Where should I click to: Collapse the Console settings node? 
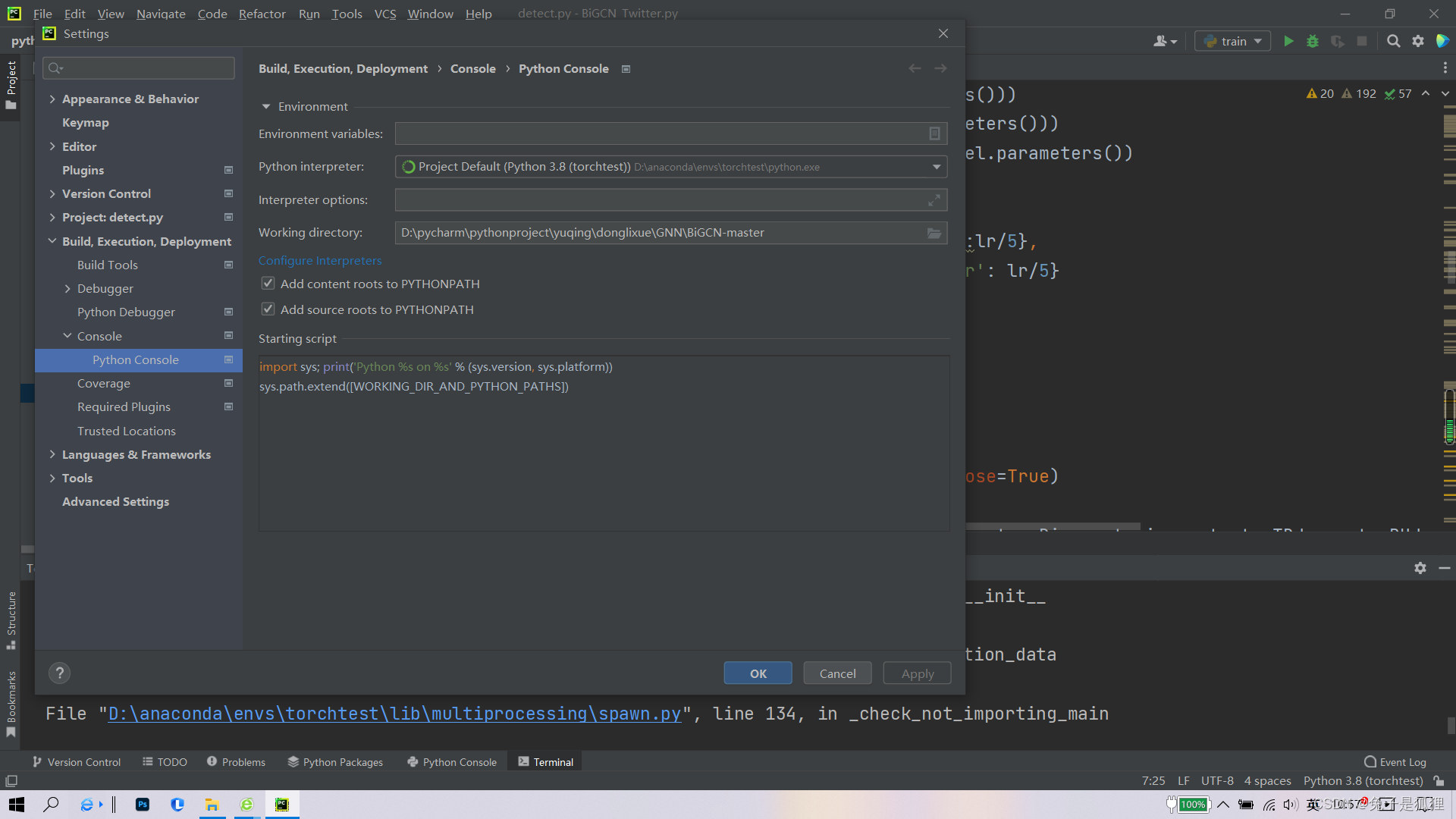67,336
